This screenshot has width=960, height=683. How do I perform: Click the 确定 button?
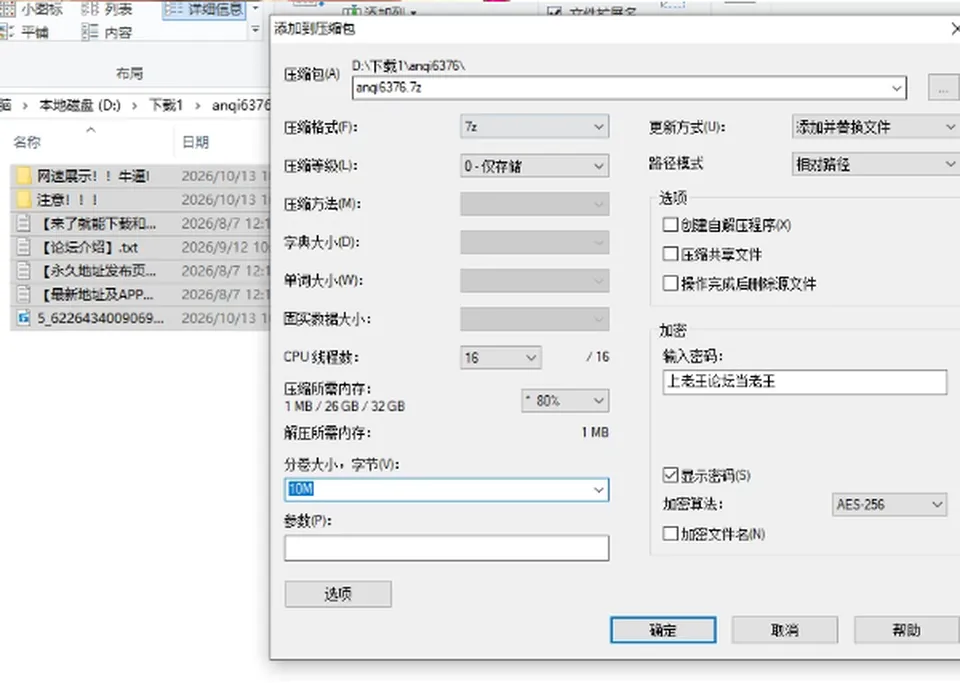pyautogui.click(x=663, y=630)
